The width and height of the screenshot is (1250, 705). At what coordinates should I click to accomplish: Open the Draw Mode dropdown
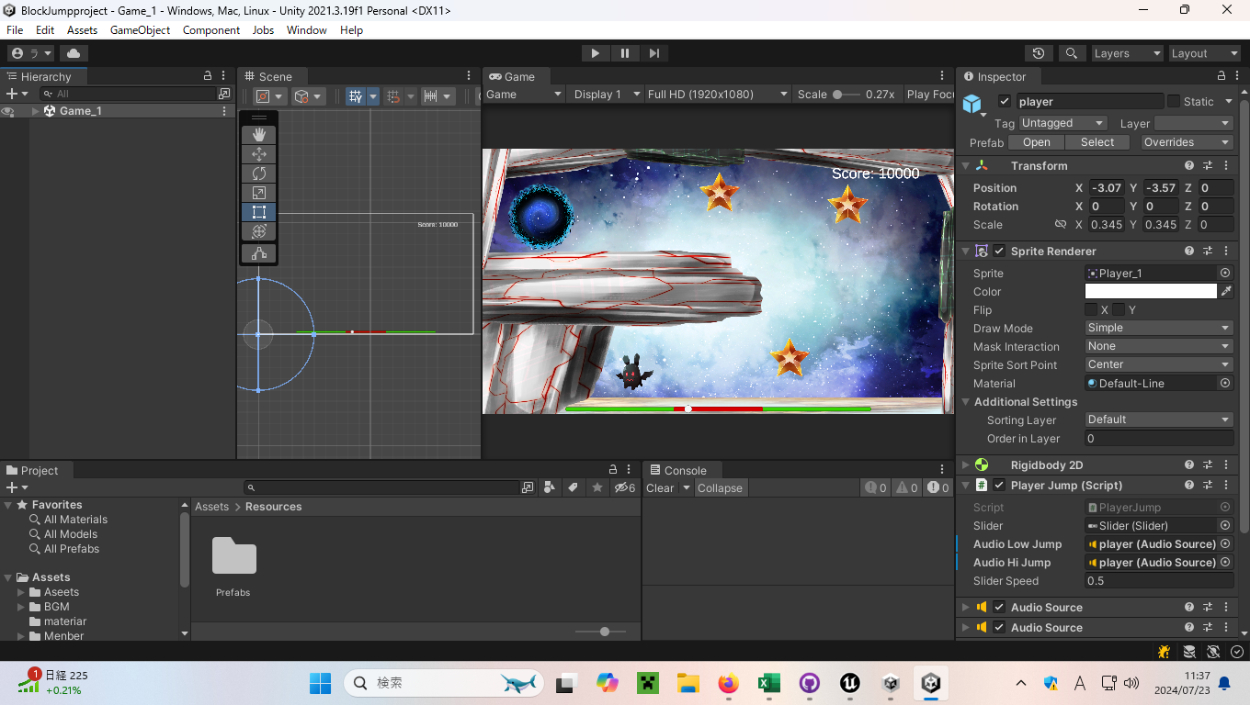click(1158, 328)
